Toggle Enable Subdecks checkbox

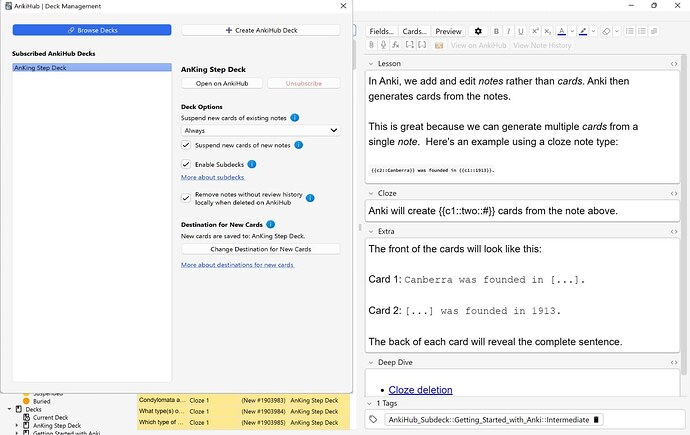(x=186, y=164)
